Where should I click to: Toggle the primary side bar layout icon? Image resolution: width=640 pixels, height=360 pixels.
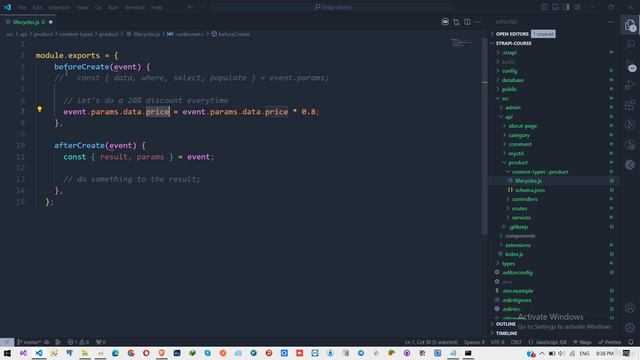tap(544, 7)
